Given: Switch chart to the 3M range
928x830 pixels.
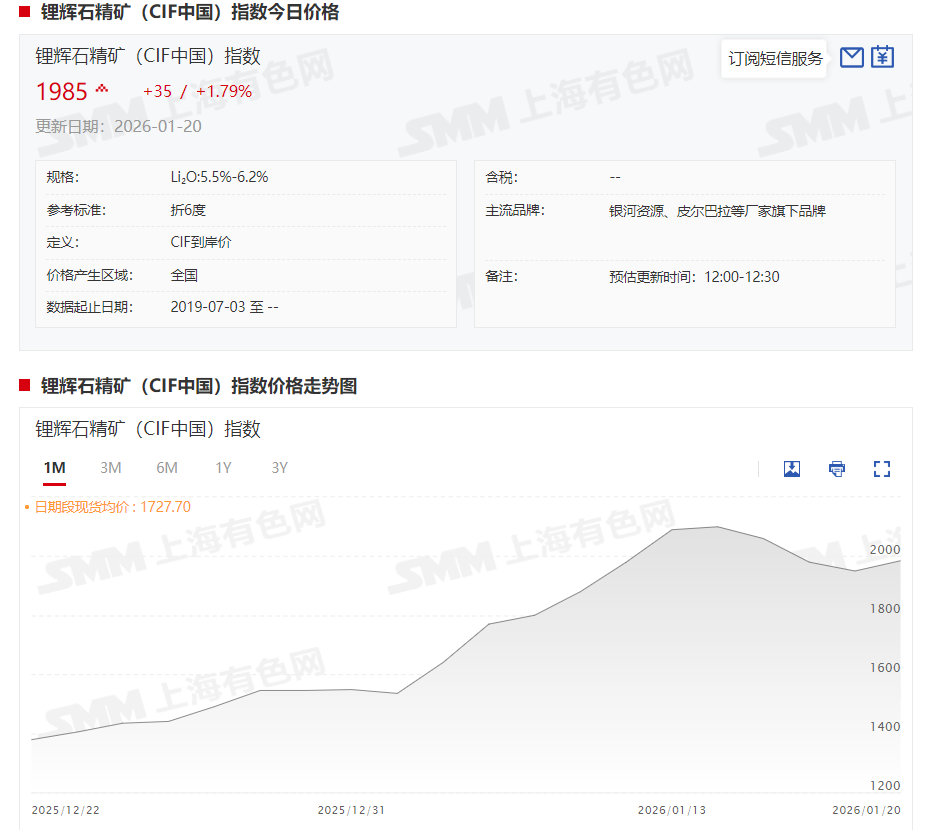Looking at the screenshot, I should tap(110, 468).
